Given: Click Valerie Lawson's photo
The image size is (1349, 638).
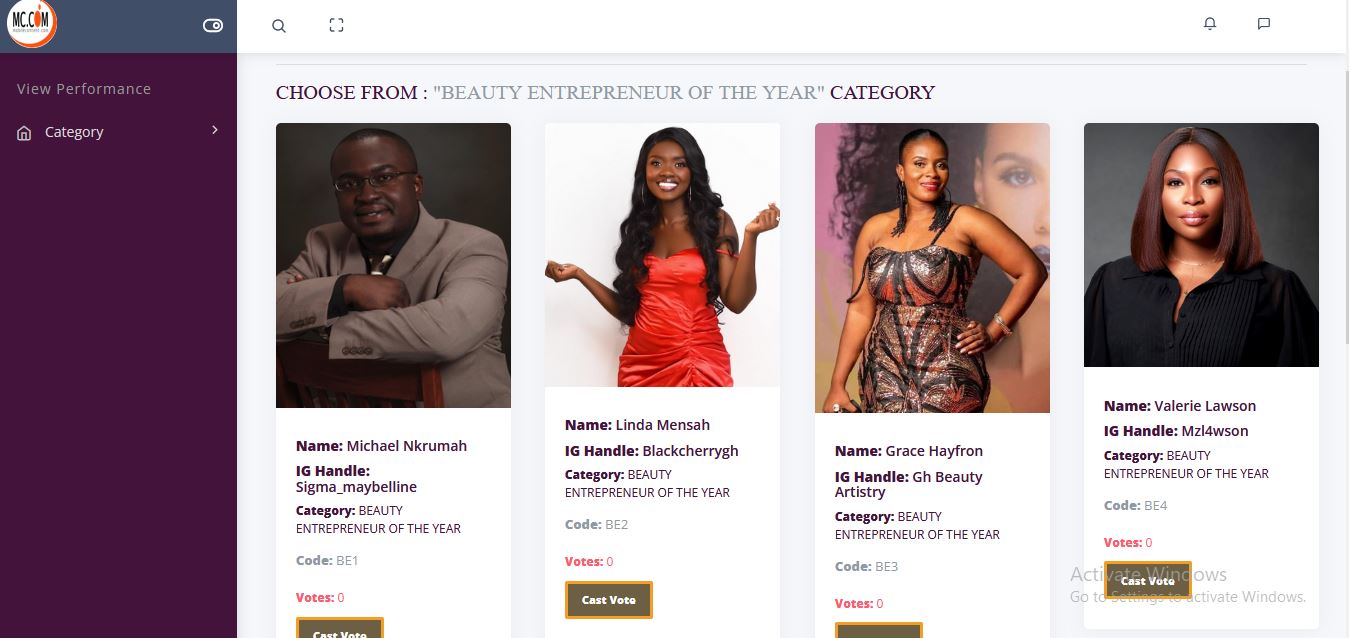Looking at the screenshot, I should point(1201,245).
